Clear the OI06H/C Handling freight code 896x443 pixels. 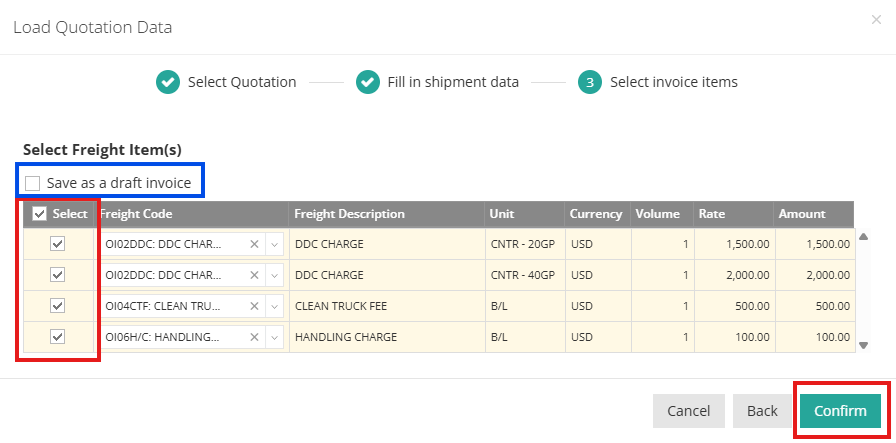click(x=254, y=337)
